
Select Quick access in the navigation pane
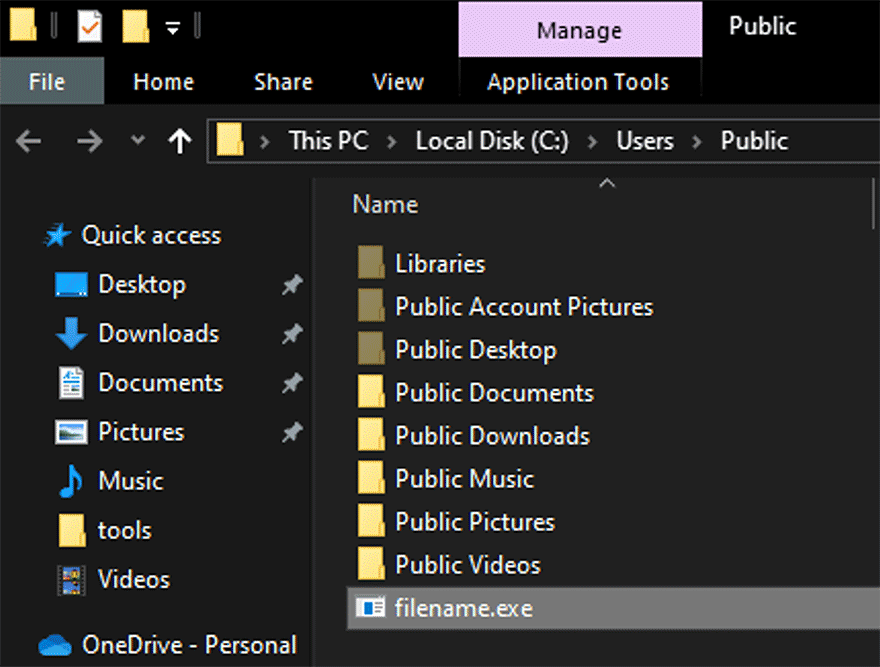pos(151,235)
